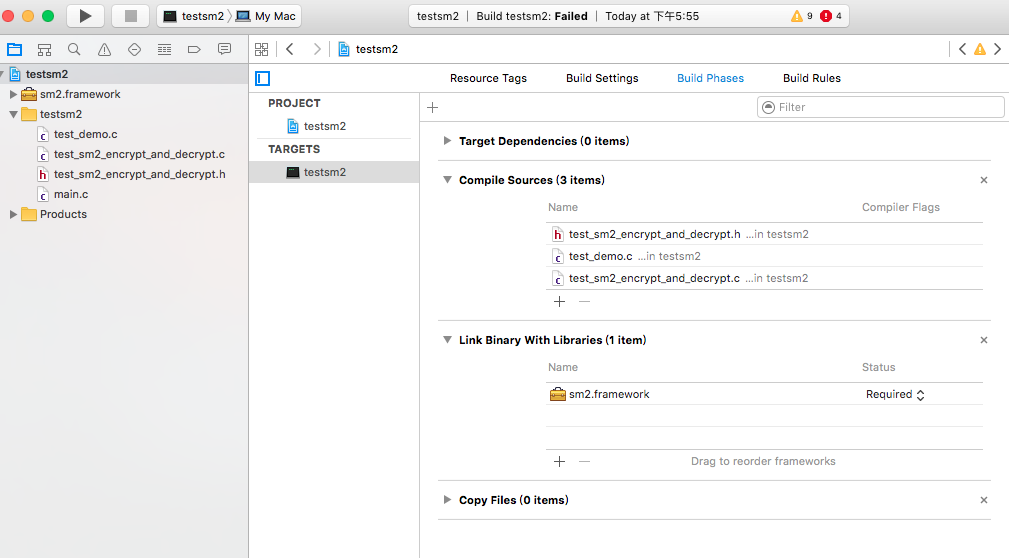Go forward in editor history

tap(317, 49)
